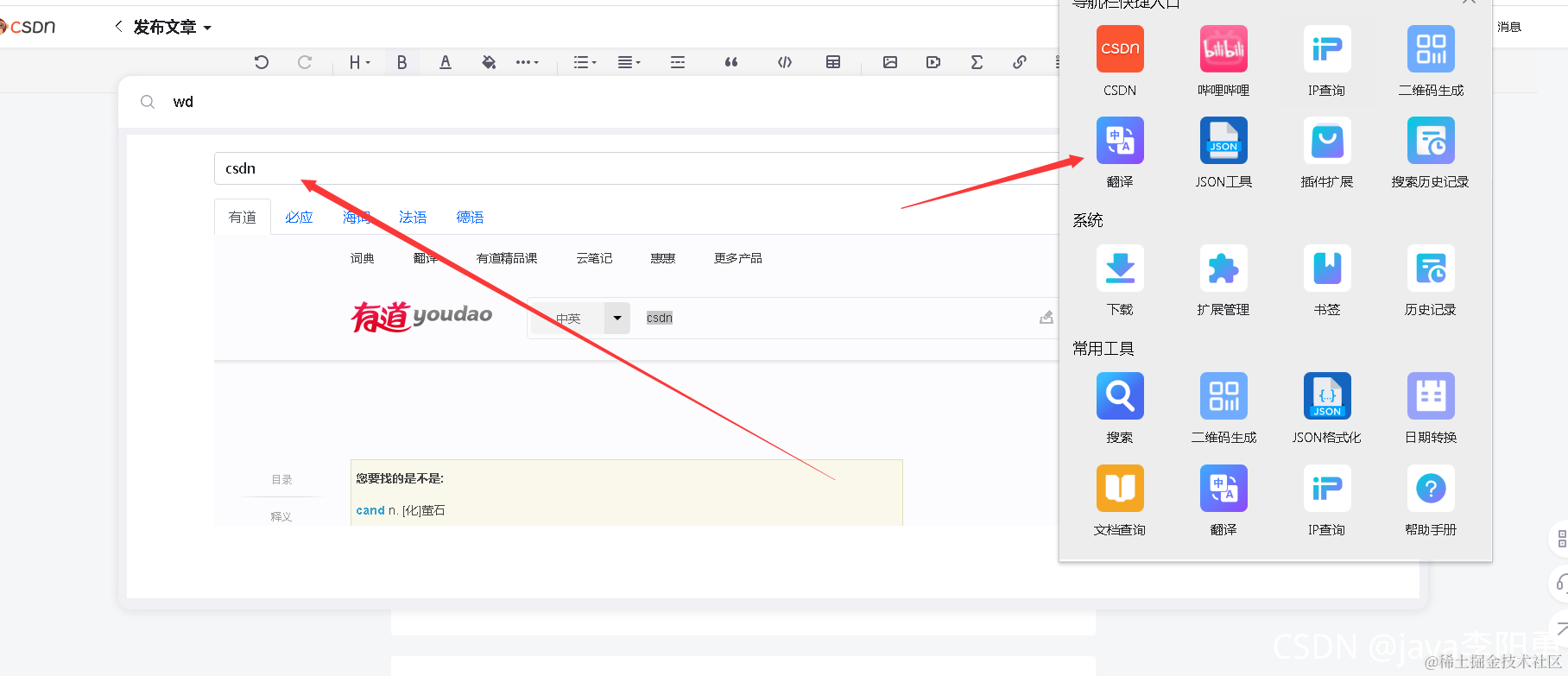This screenshot has width=1568, height=676.
Task: Click 目录 in the sidebar
Action: [x=281, y=479]
